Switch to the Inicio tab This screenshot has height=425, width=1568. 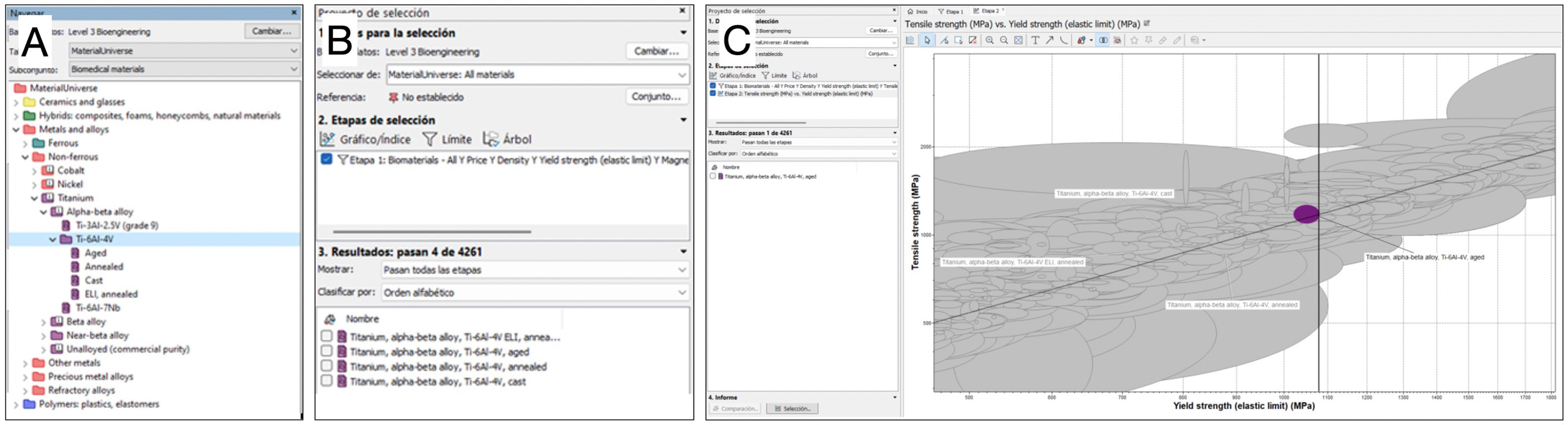pos(918,11)
